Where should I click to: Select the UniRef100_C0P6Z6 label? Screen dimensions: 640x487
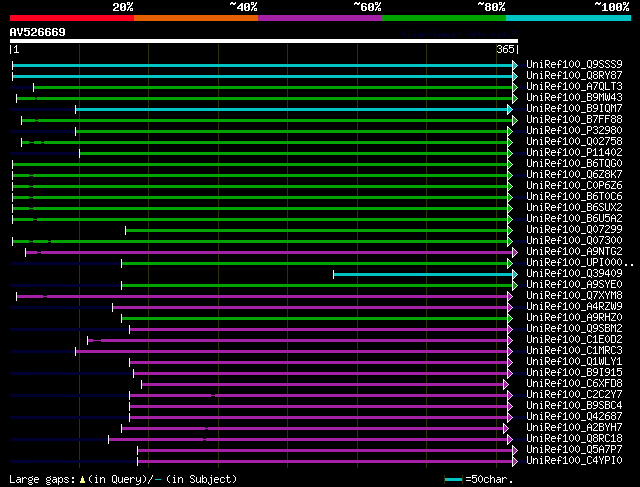(574, 185)
